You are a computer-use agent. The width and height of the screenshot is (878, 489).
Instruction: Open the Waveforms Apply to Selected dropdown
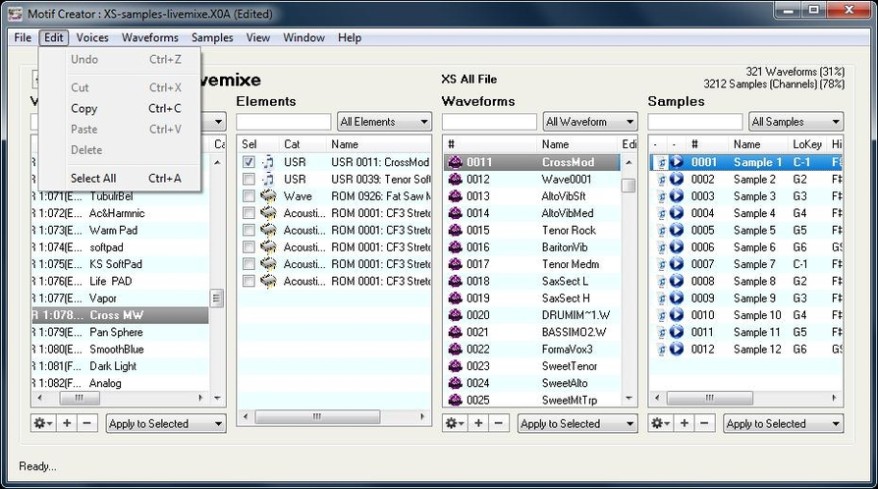tap(577, 423)
